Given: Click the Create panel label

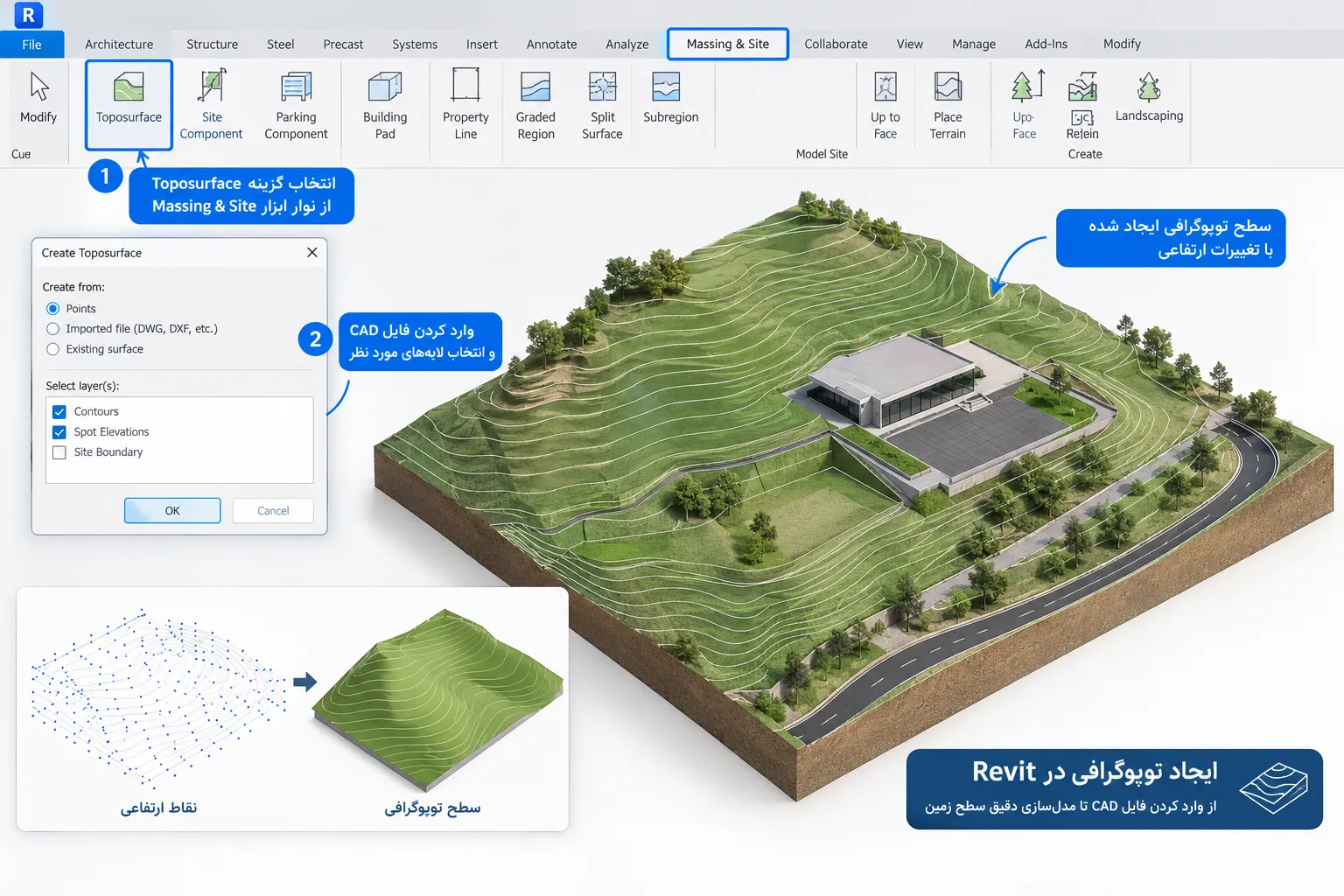Looking at the screenshot, I should [x=1085, y=154].
